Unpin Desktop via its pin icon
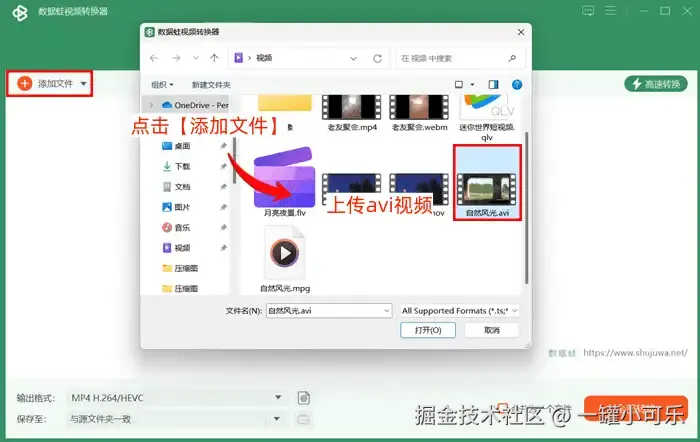This screenshot has height=442, width=700. pyautogui.click(x=223, y=146)
